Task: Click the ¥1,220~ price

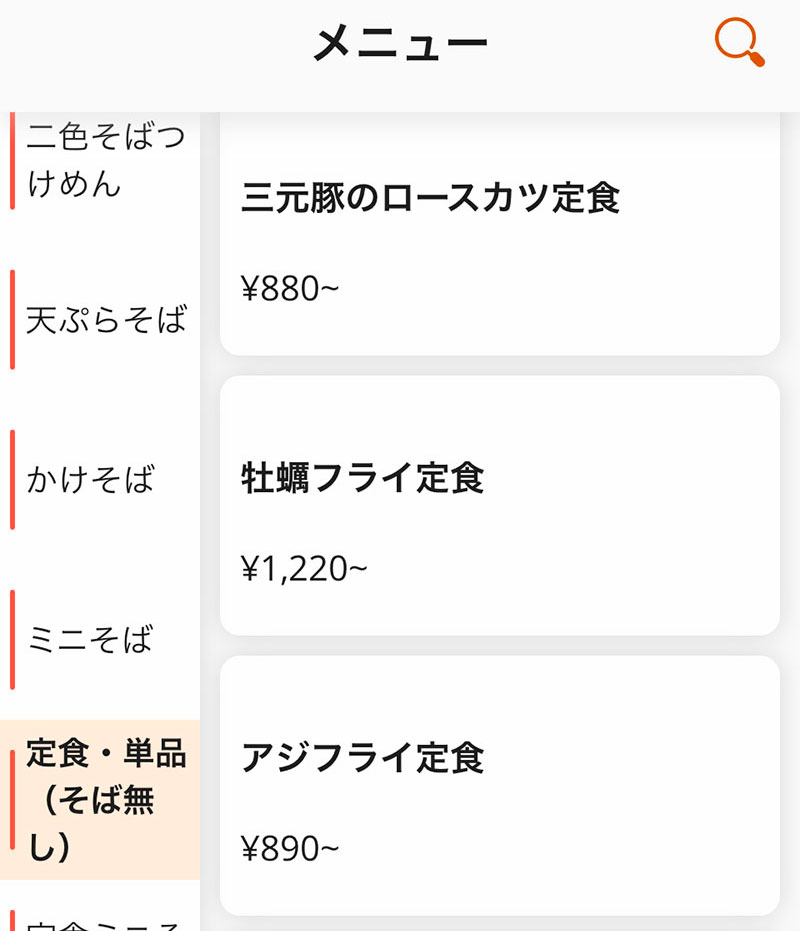Action: (x=304, y=569)
